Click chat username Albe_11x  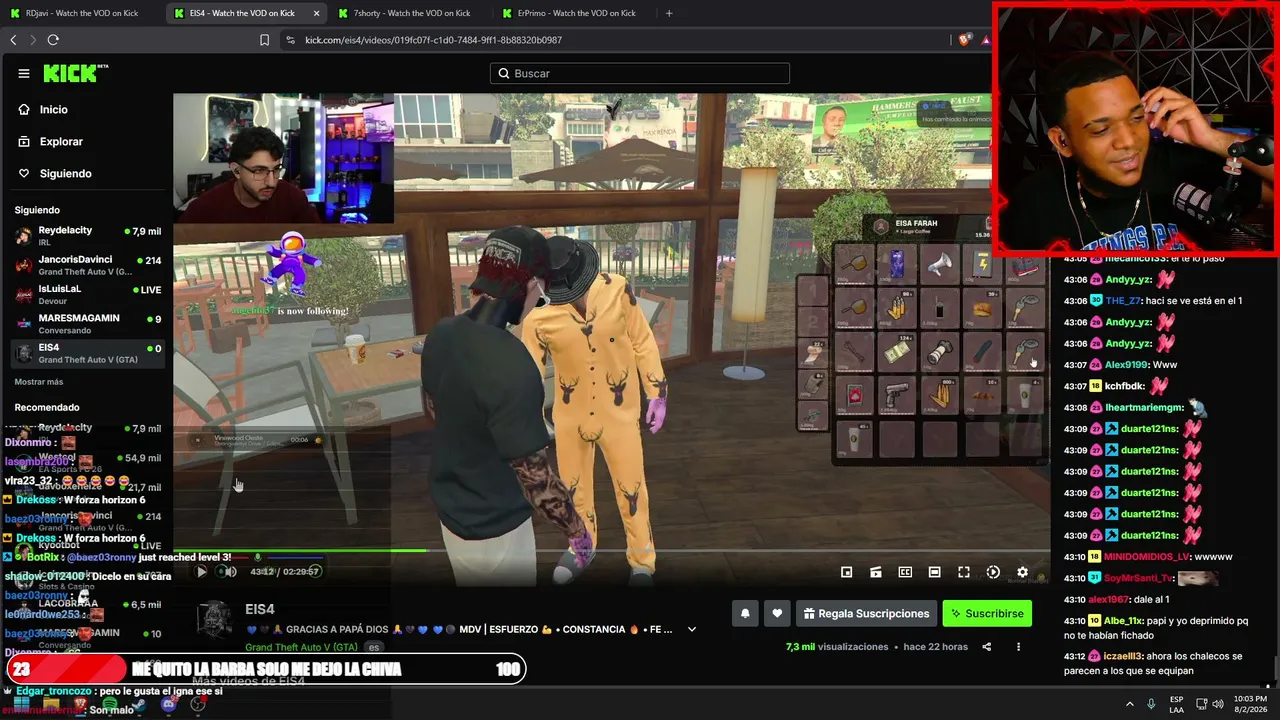click(x=1124, y=621)
